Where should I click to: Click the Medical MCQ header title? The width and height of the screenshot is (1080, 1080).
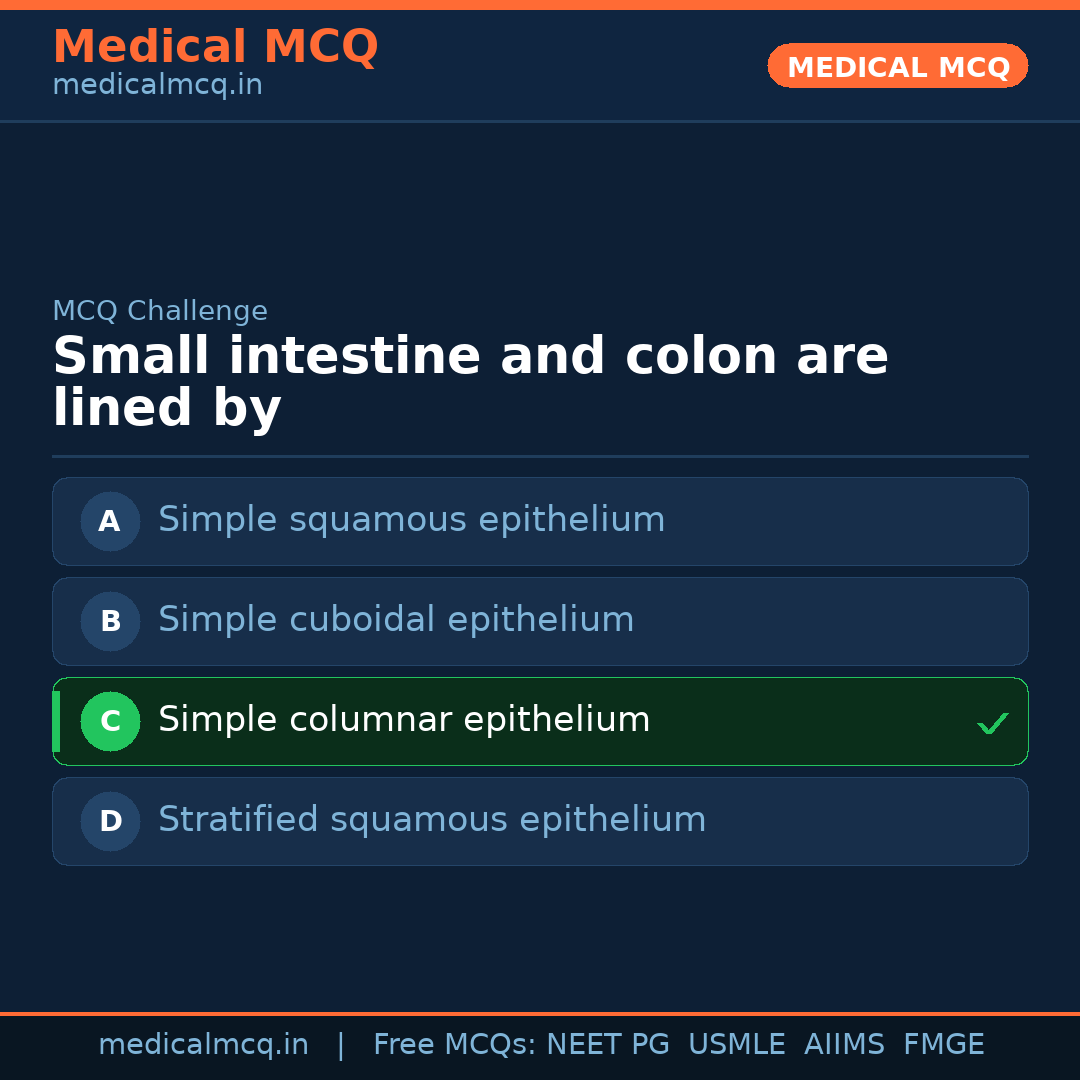click(215, 47)
